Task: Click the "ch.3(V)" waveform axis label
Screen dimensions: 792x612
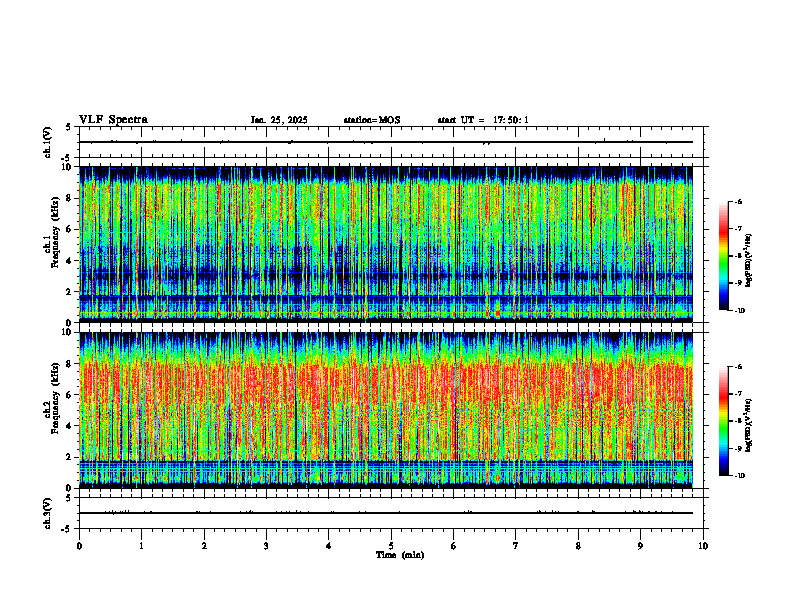Action: coord(48,513)
